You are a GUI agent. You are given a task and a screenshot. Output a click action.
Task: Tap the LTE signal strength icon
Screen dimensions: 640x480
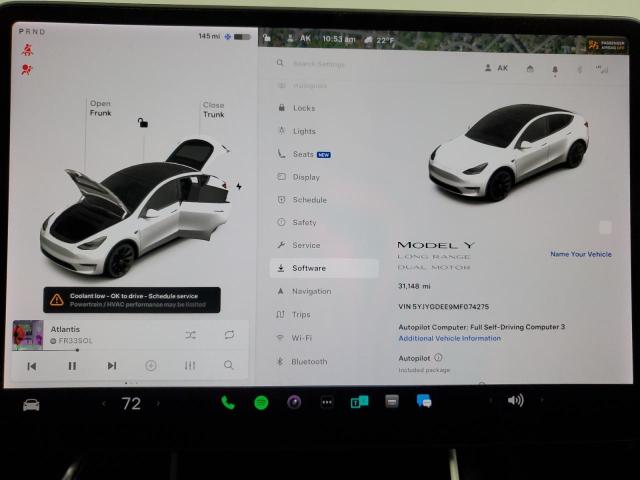pyautogui.click(x=602, y=69)
